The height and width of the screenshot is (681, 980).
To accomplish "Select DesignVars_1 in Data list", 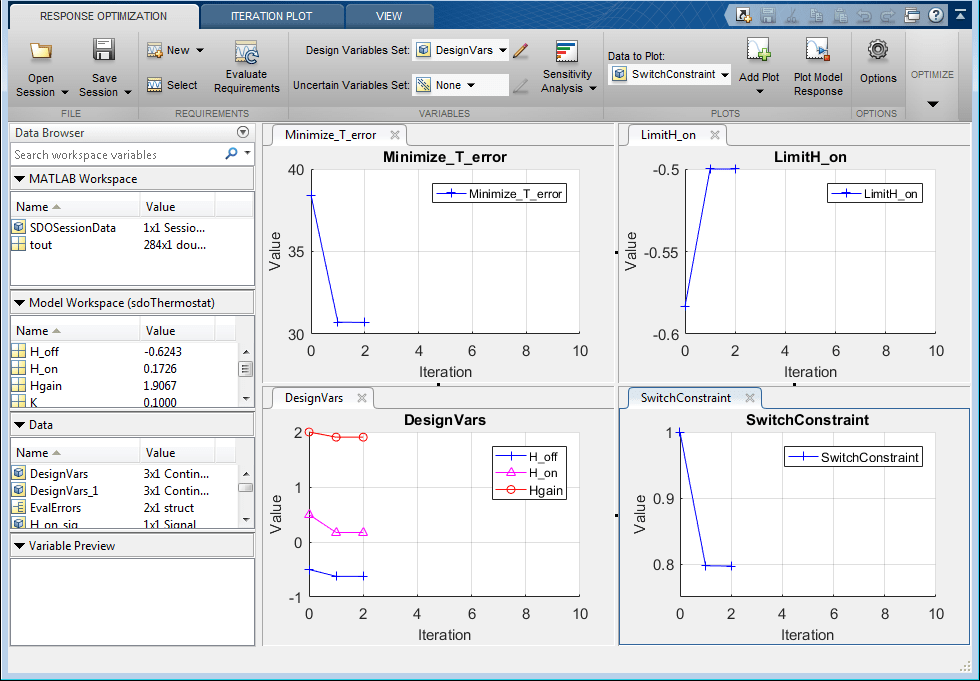I will tap(124, 490).
